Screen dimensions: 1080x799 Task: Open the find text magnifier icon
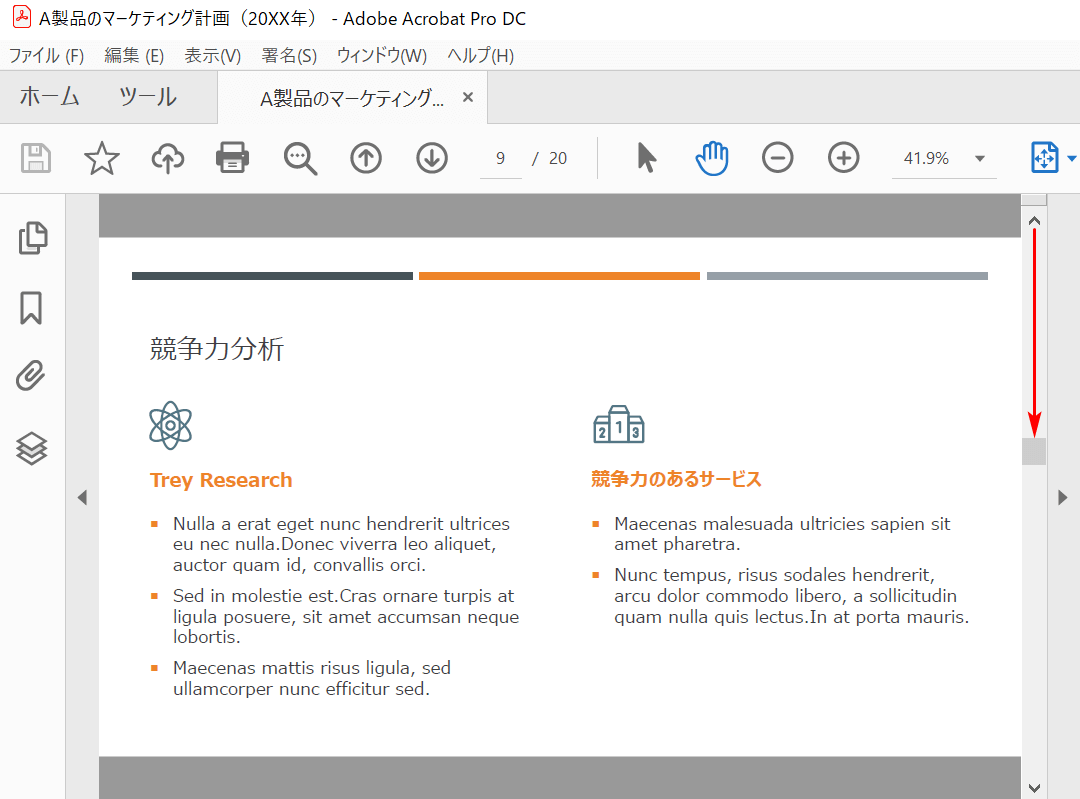(300, 158)
